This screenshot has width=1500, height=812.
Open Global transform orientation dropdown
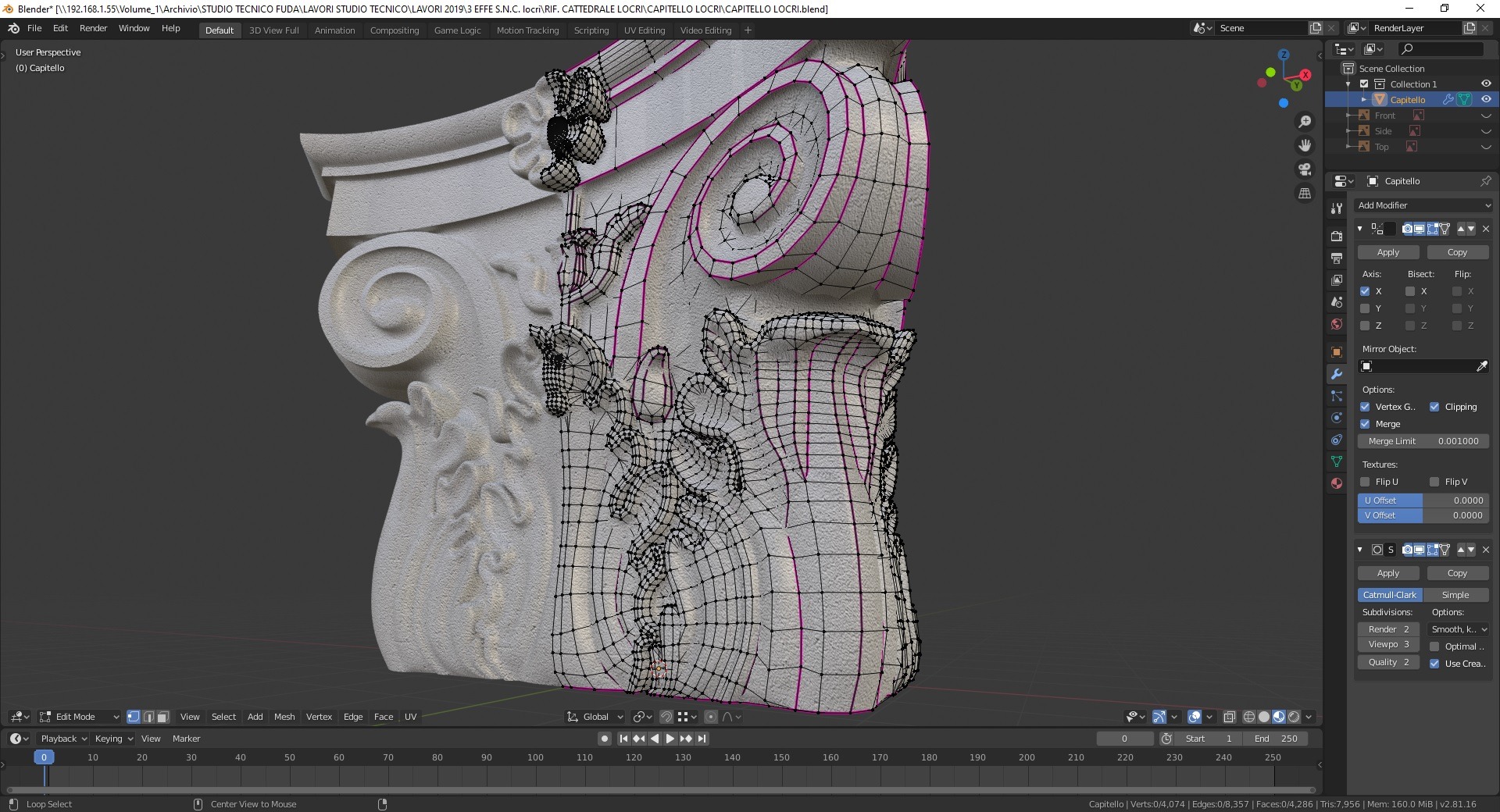595,717
